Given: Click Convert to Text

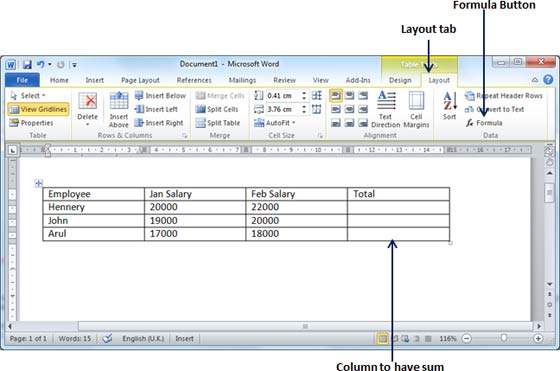Looking at the screenshot, I should pos(495,109).
